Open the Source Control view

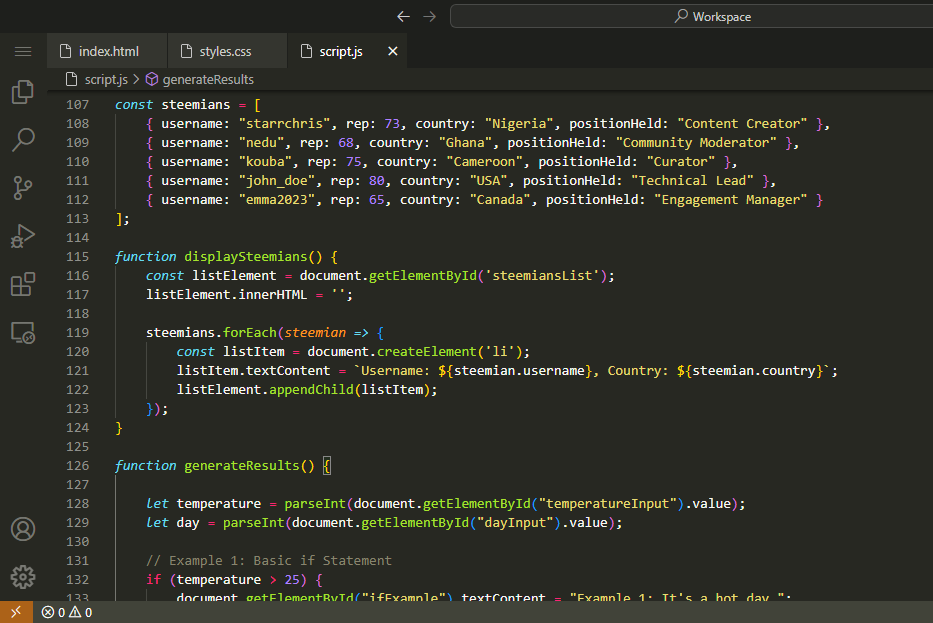tap(23, 187)
